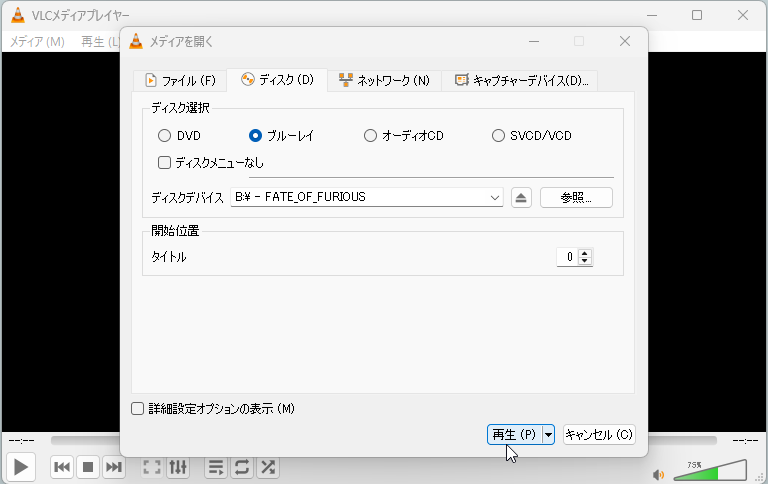This screenshot has width=768, height=484.
Task: Eject the disc with eject icon
Action: pyautogui.click(x=521, y=198)
